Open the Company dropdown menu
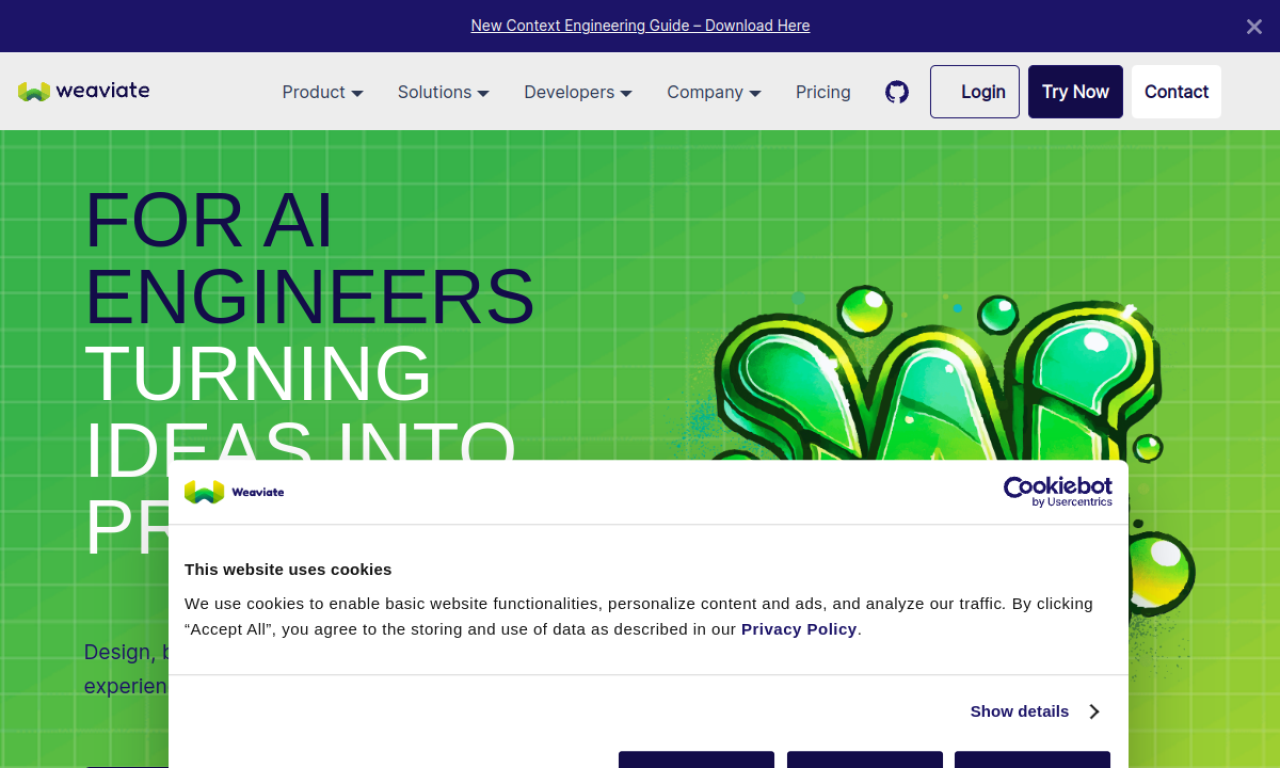The image size is (1280, 768). (714, 92)
